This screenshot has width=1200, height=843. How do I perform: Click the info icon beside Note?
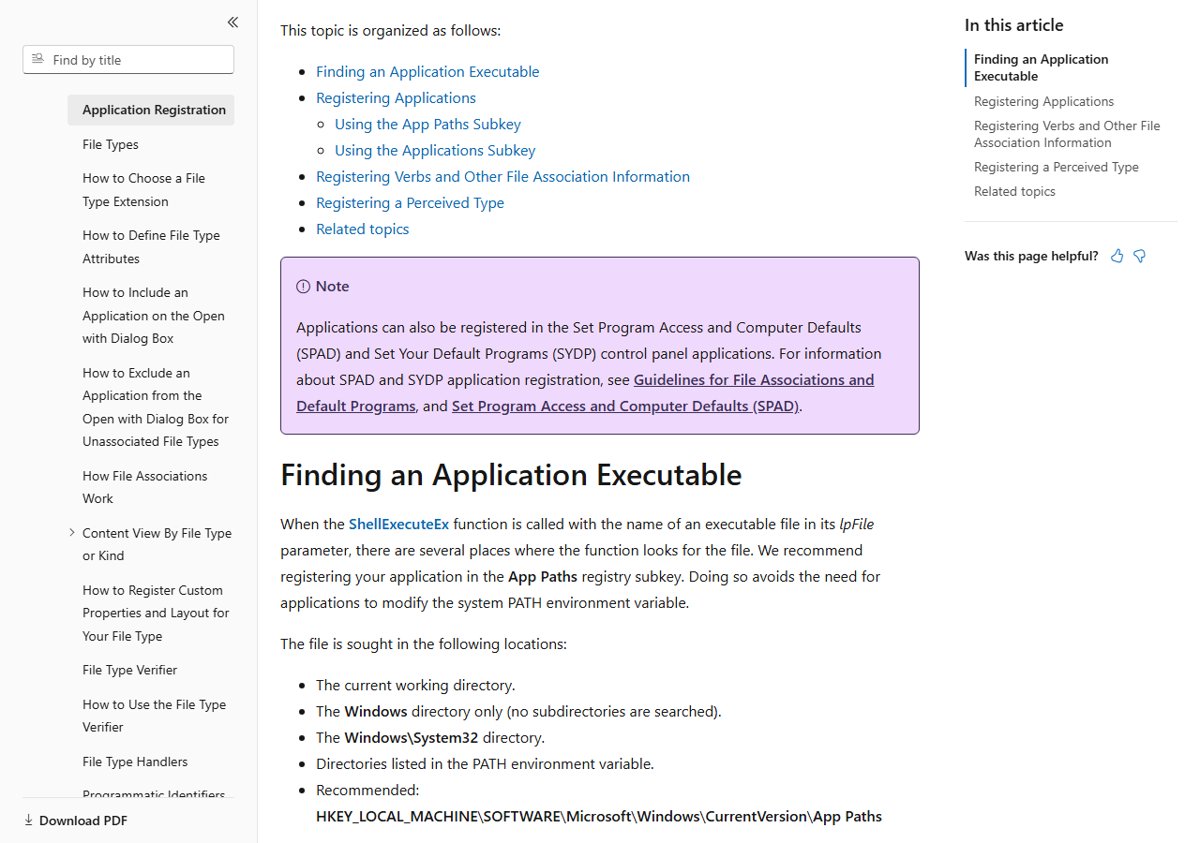pyautogui.click(x=303, y=286)
